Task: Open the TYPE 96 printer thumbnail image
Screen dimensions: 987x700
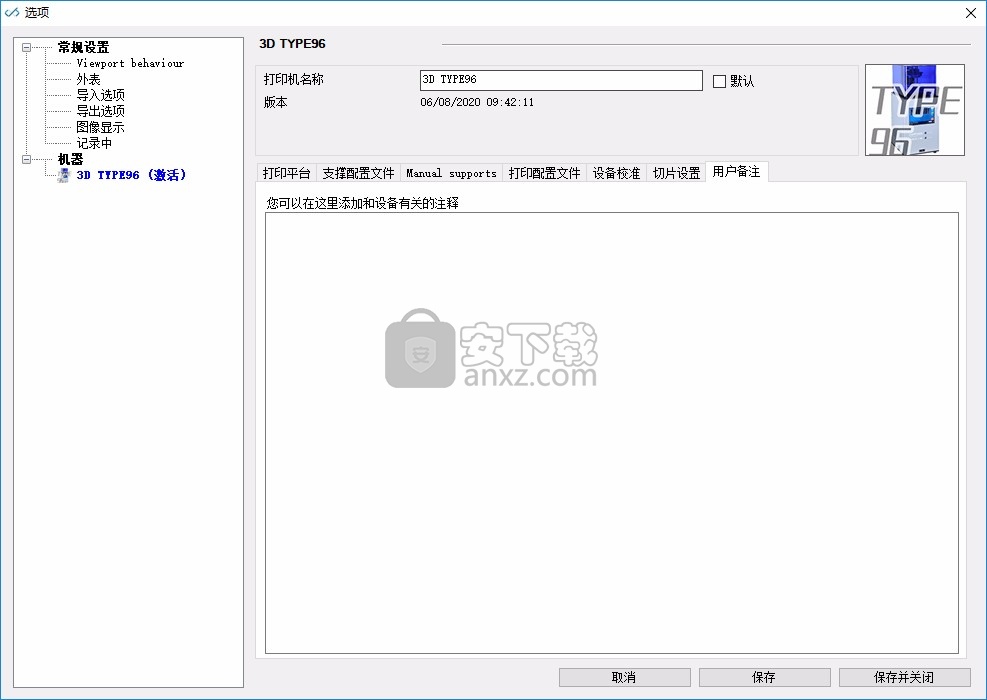Action: 915,110
